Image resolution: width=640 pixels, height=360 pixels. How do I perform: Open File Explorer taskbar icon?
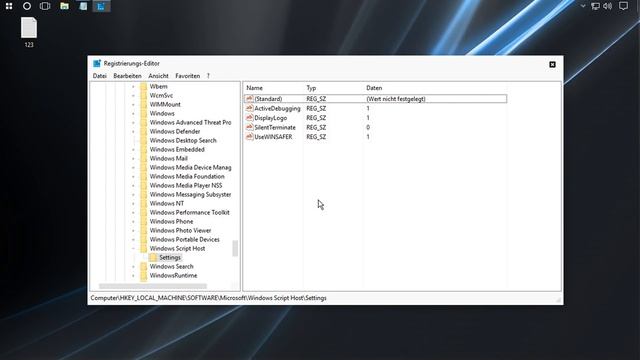tap(64, 6)
